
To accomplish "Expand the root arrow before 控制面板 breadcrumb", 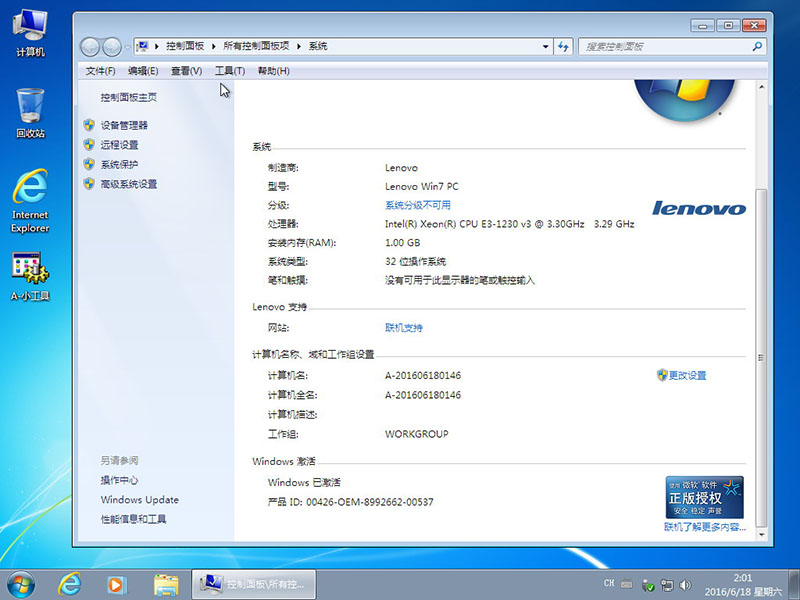I will click(157, 46).
